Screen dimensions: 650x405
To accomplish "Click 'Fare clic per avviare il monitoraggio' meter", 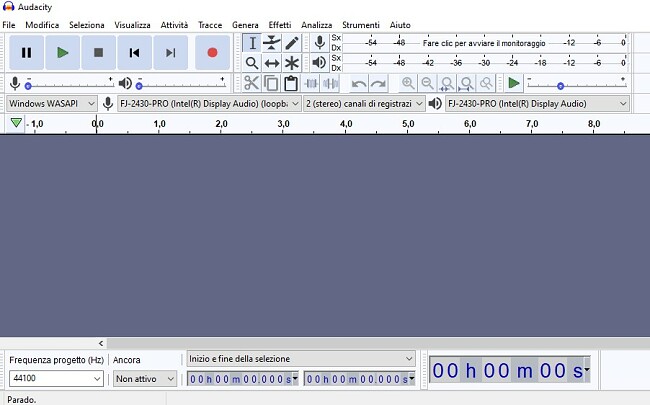I will tap(484, 43).
